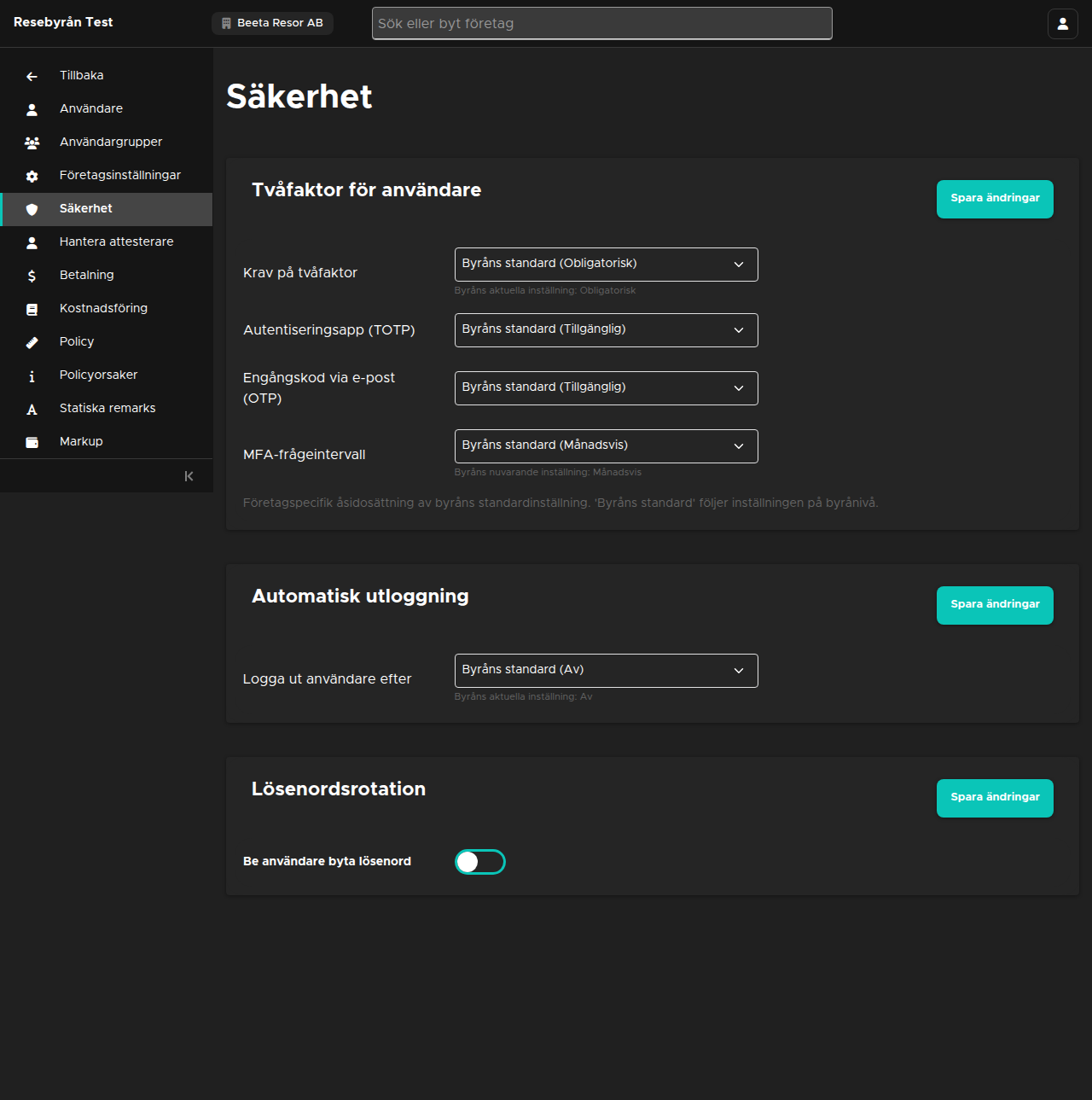Viewport: 1092px width, 1100px height.
Task: Click the 'Byråns aktuella inställning: Av' hint
Action: point(523,696)
